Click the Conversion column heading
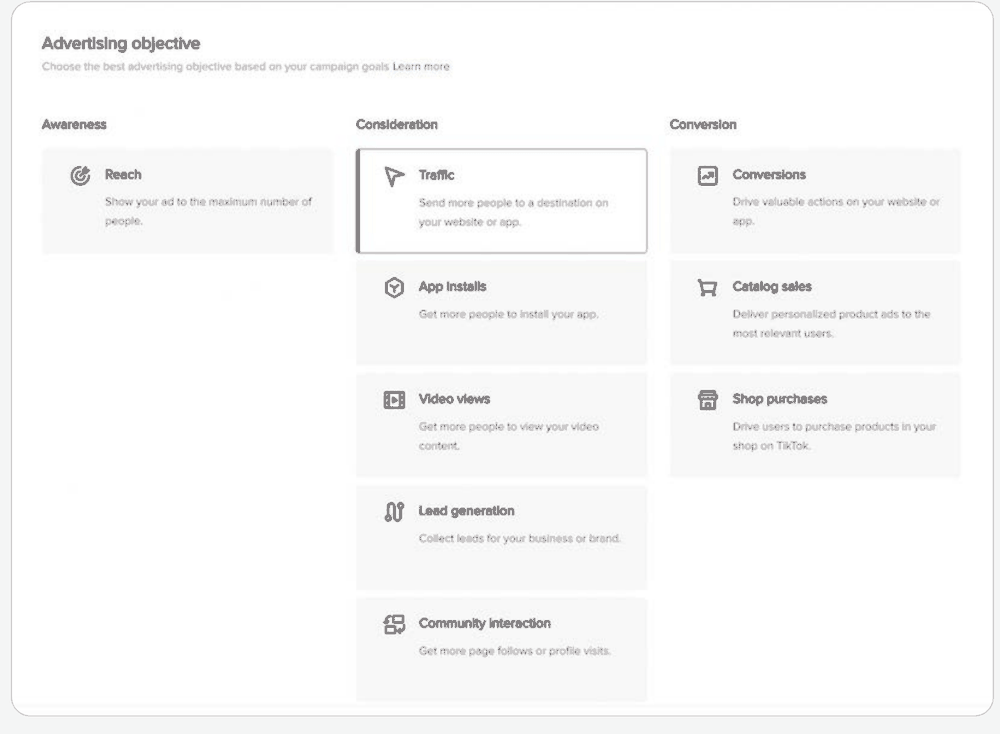Image resolution: width=1000 pixels, height=734 pixels. click(703, 124)
